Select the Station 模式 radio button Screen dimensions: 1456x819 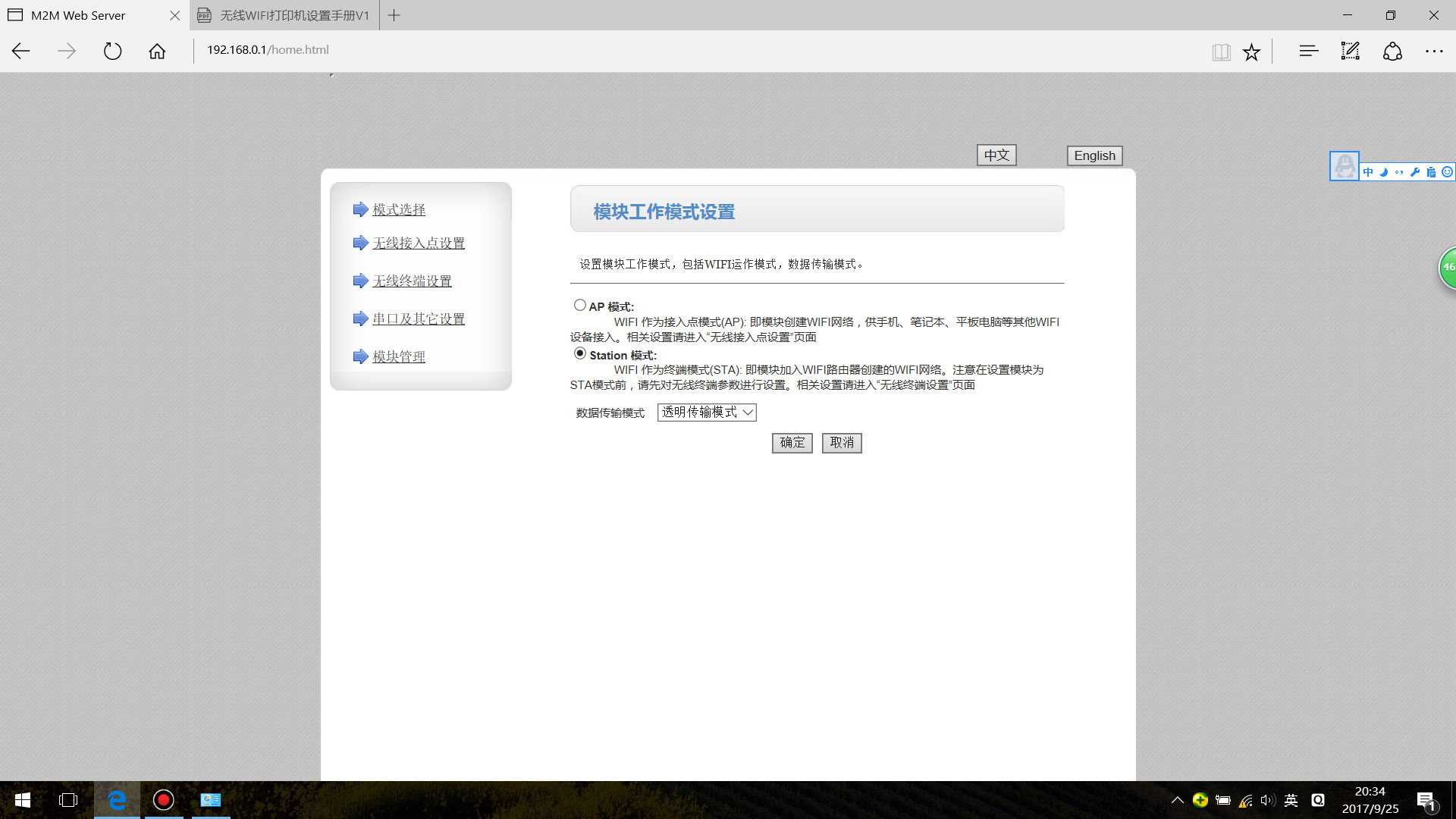(580, 353)
